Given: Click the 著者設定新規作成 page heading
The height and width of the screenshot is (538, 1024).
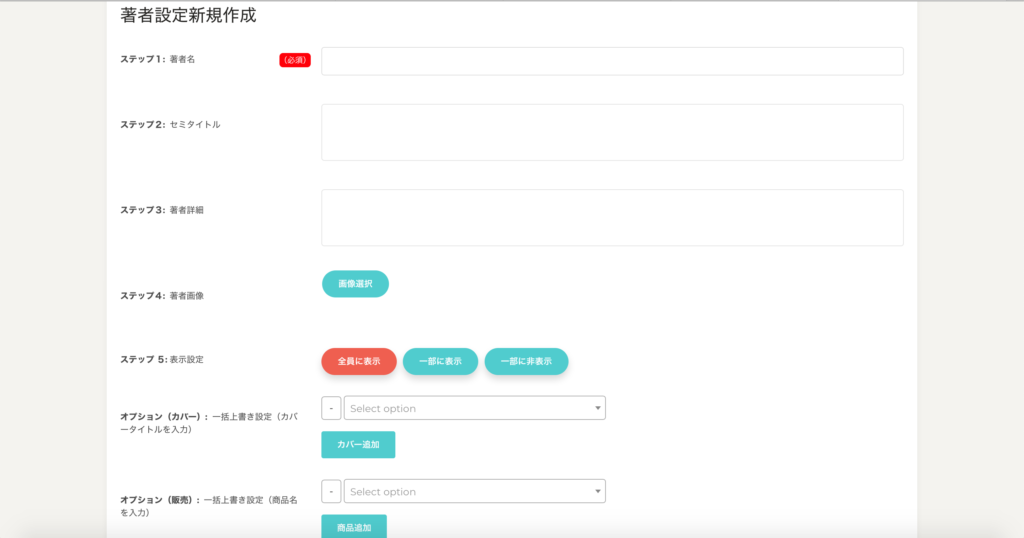Looking at the screenshot, I should coord(188,16).
